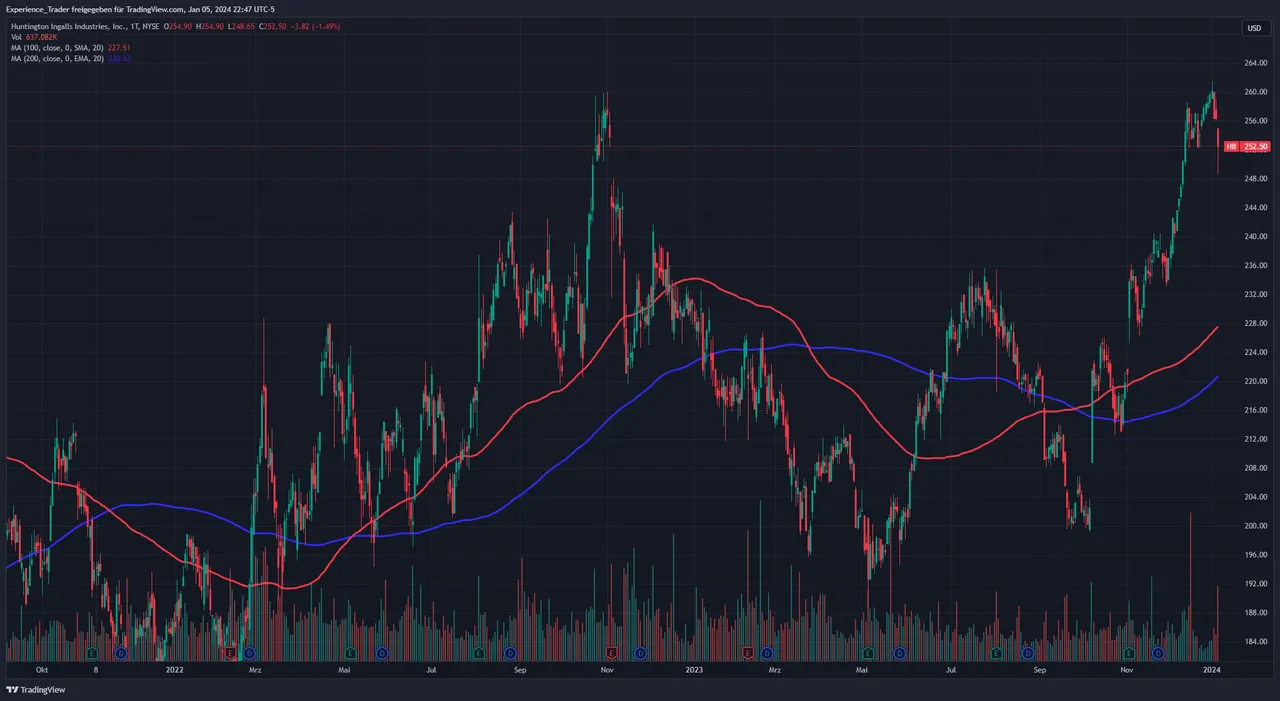Click the 184.00 price axis label
The width and height of the screenshot is (1280, 701).
point(1255,641)
